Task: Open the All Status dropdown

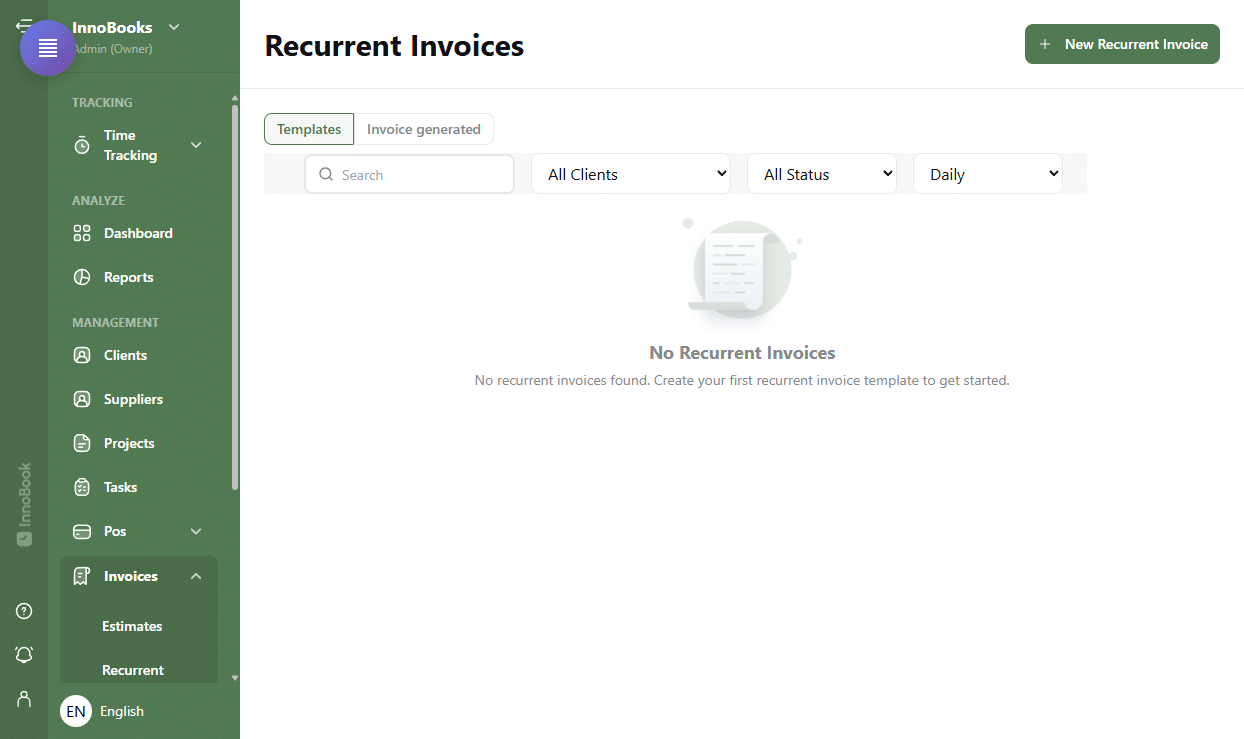Action: 822,174
